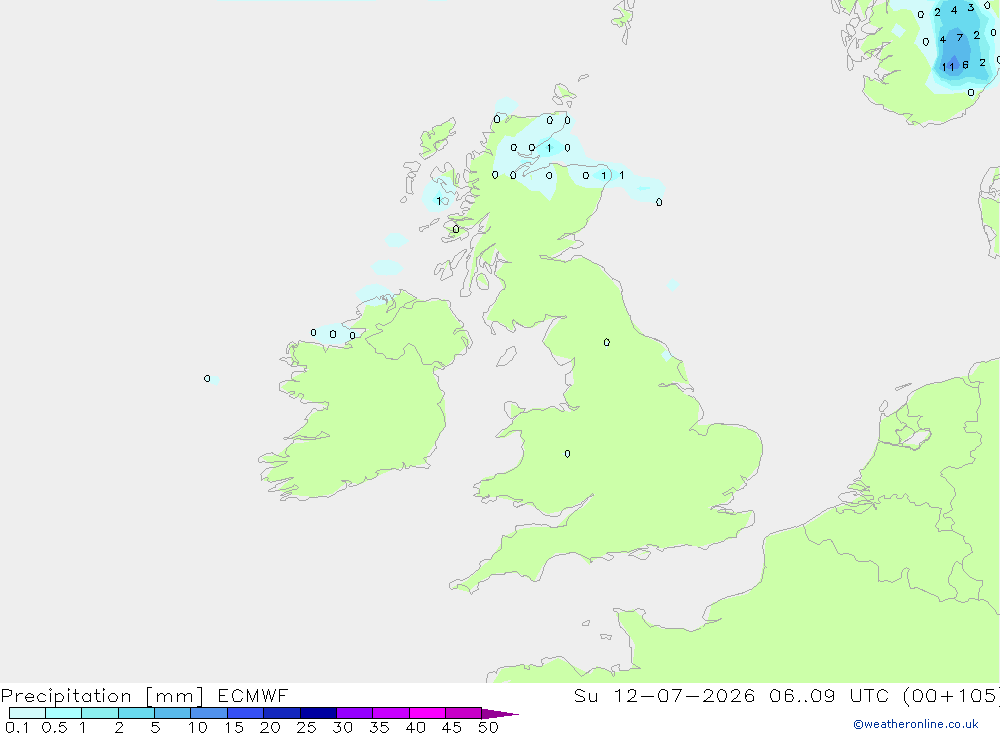This screenshot has width=1000, height=733.
Task: Click the over-50 arrow tip of legend
Action: pyautogui.click(x=500, y=713)
